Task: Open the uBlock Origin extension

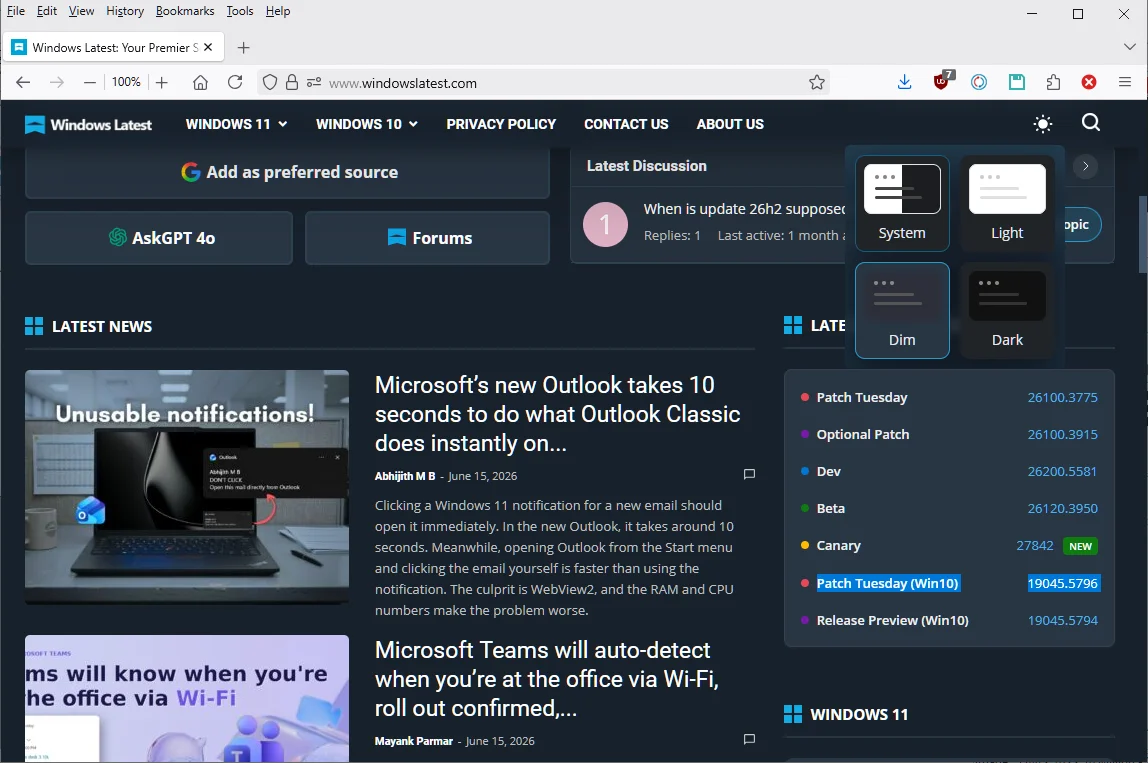Action: pos(943,81)
